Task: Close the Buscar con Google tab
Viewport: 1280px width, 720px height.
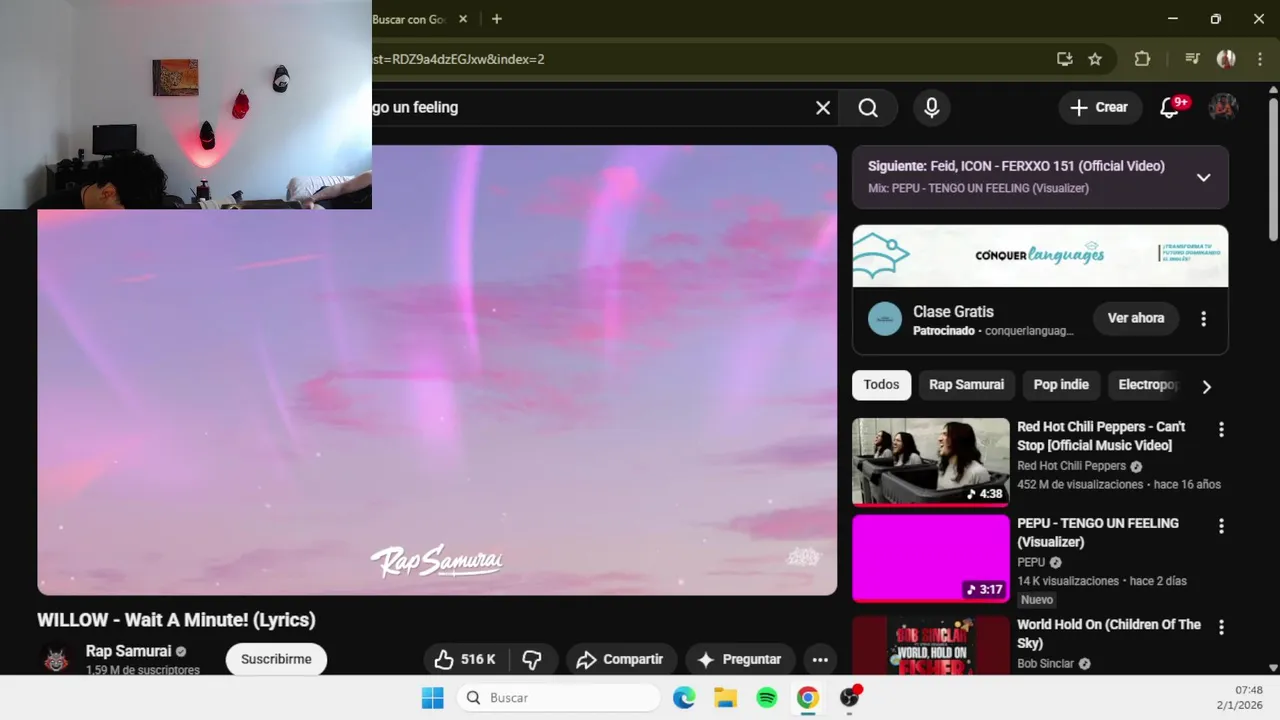Action: (463, 19)
